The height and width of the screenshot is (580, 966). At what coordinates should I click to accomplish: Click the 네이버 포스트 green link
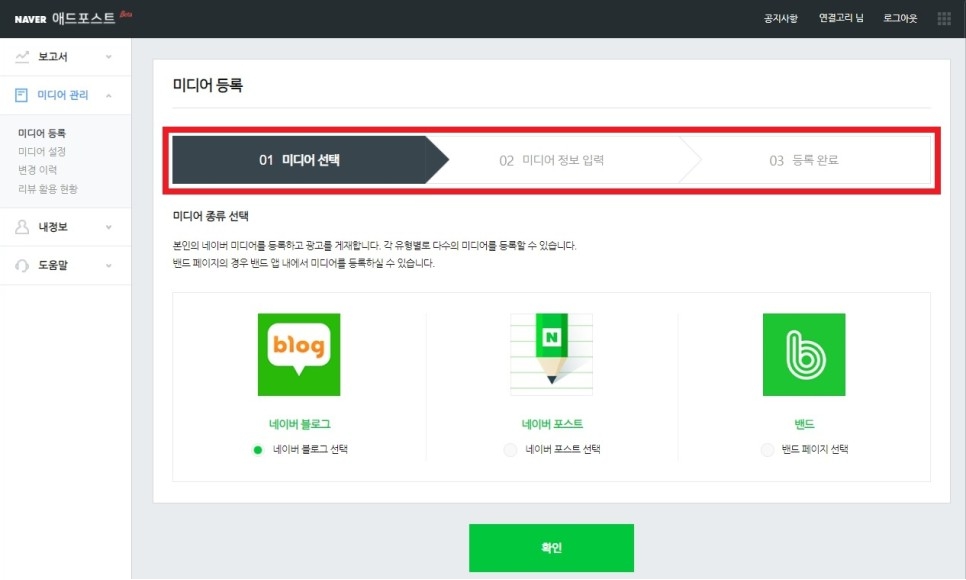click(x=552, y=424)
